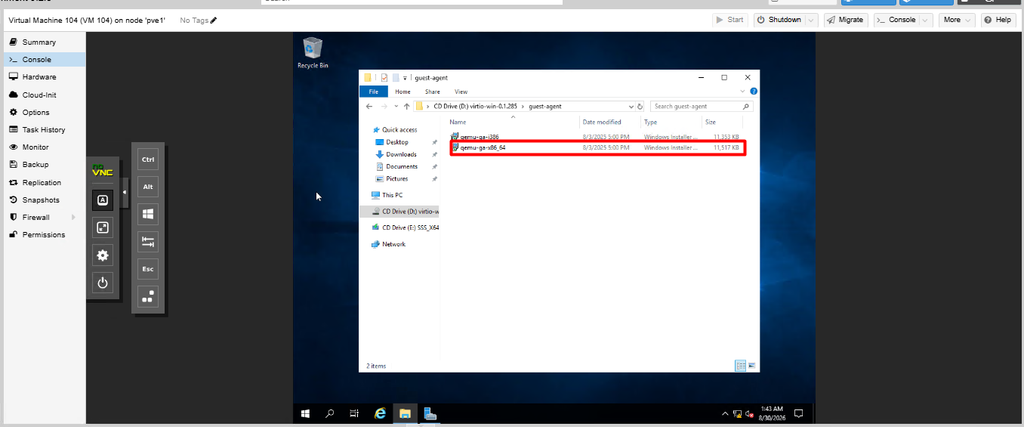This screenshot has width=1024, height=427.
Task: Click the Help button
Action: (x=998, y=20)
